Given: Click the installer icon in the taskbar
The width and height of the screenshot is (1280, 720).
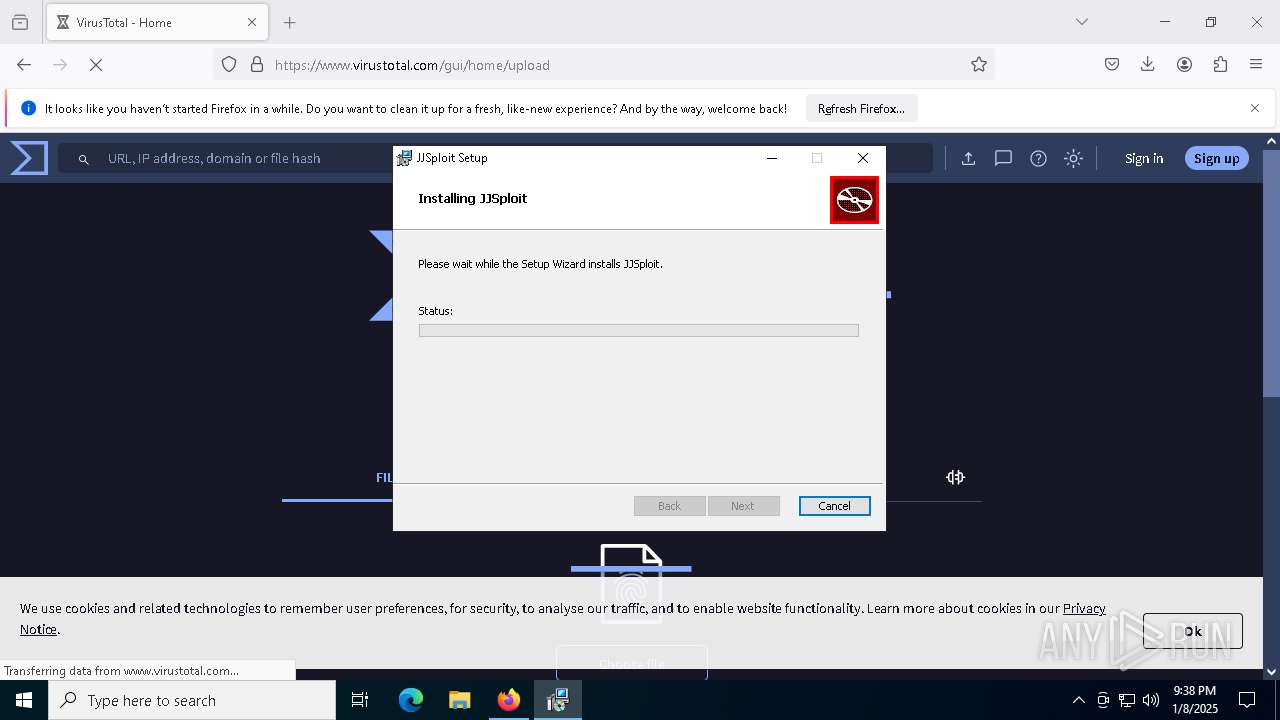Looking at the screenshot, I should (x=558, y=700).
